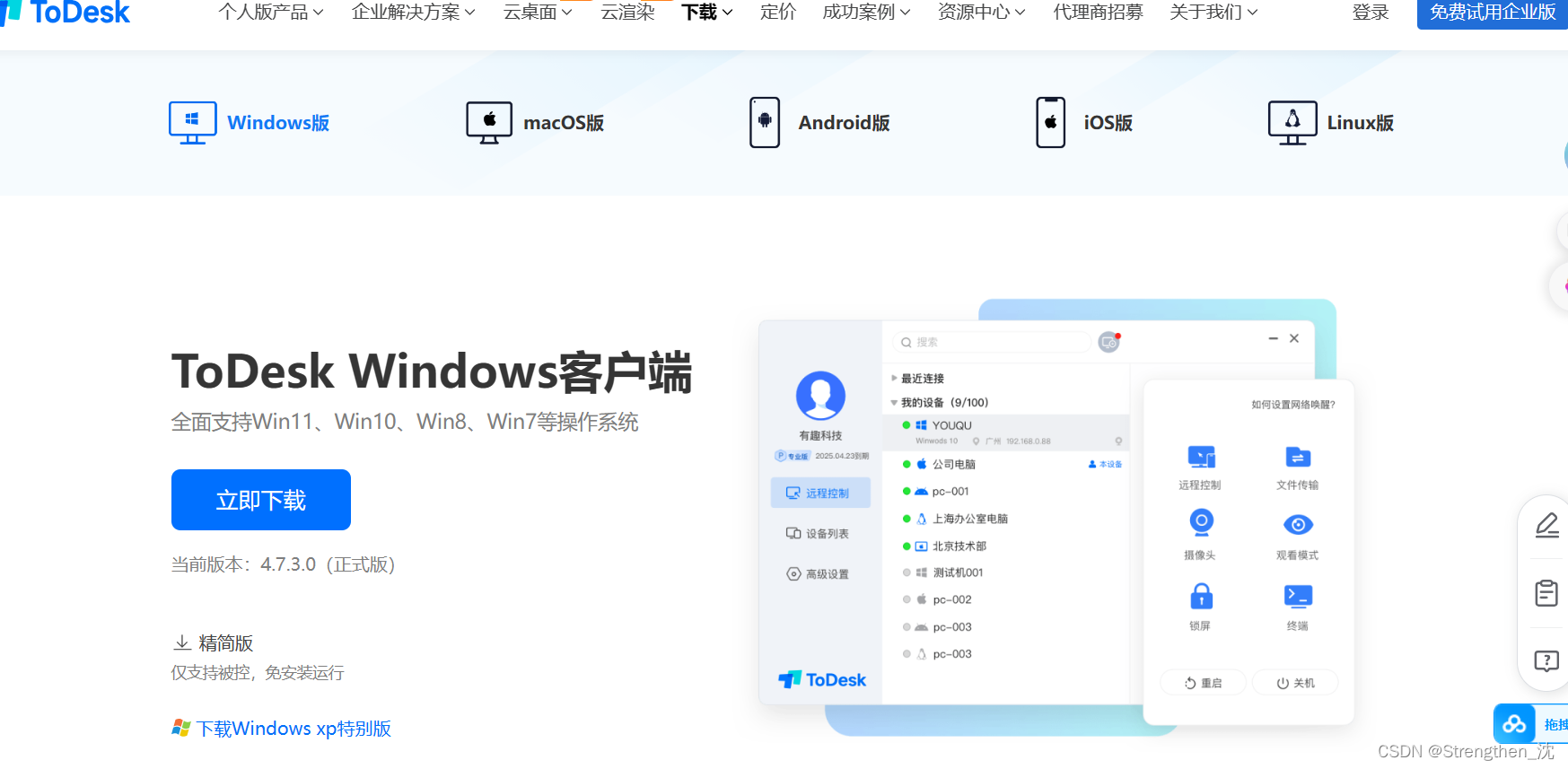Click the 立即下载 button

[x=261, y=500]
